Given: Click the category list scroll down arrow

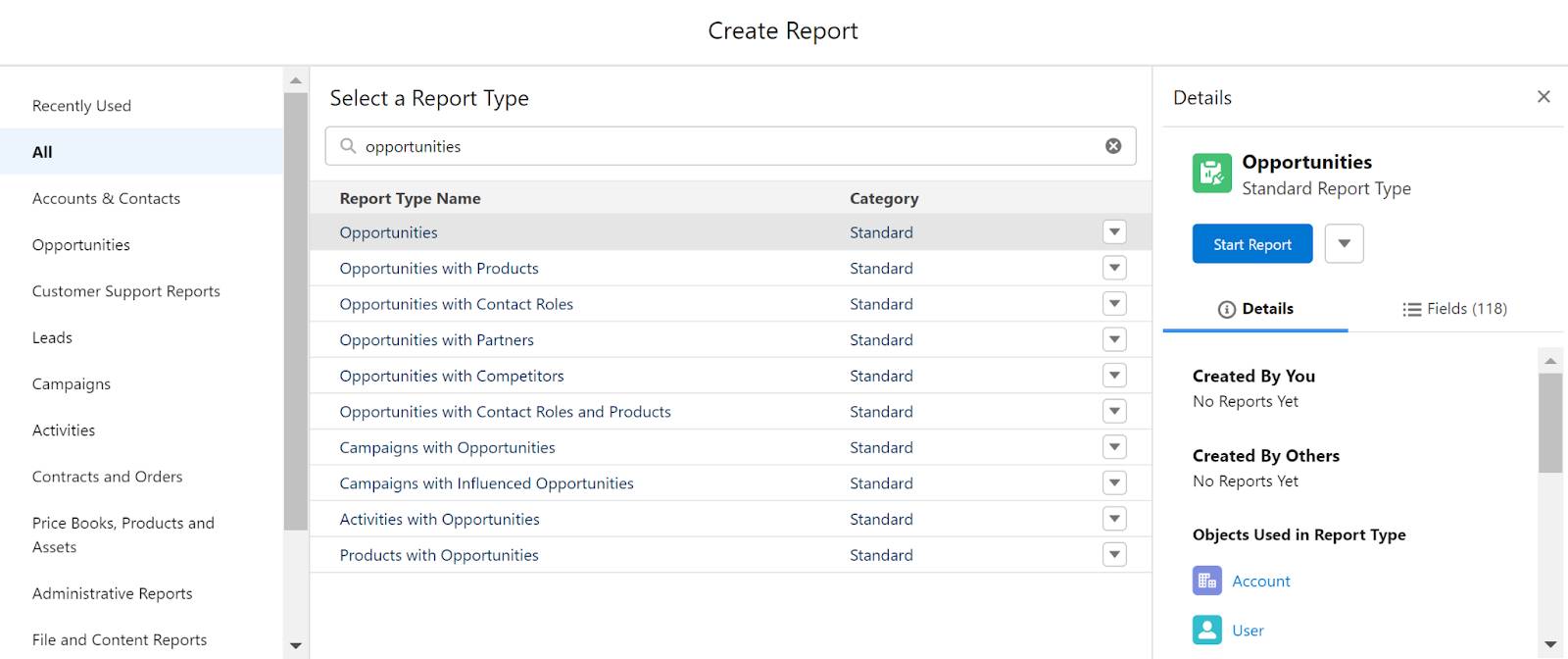Looking at the screenshot, I should pyautogui.click(x=296, y=645).
